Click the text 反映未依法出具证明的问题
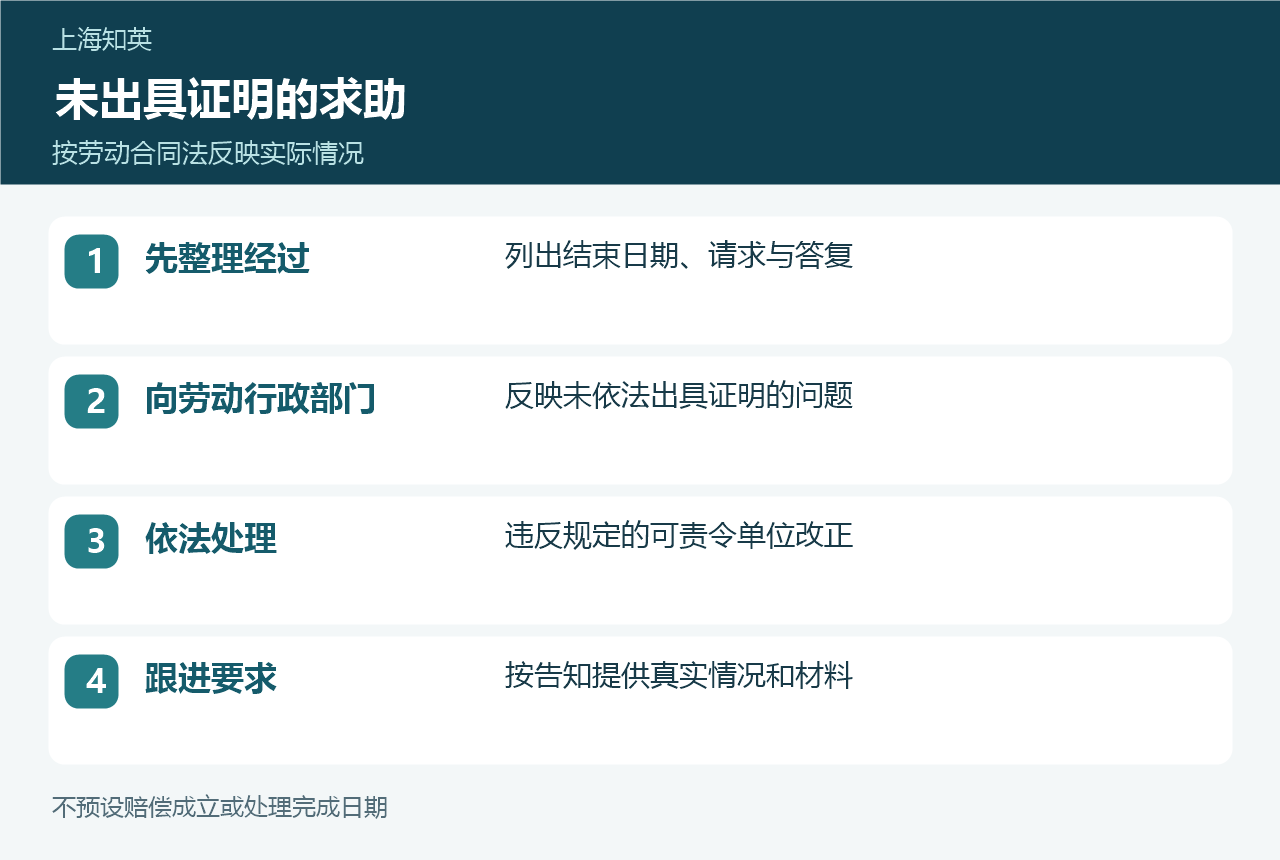 [x=679, y=396]
